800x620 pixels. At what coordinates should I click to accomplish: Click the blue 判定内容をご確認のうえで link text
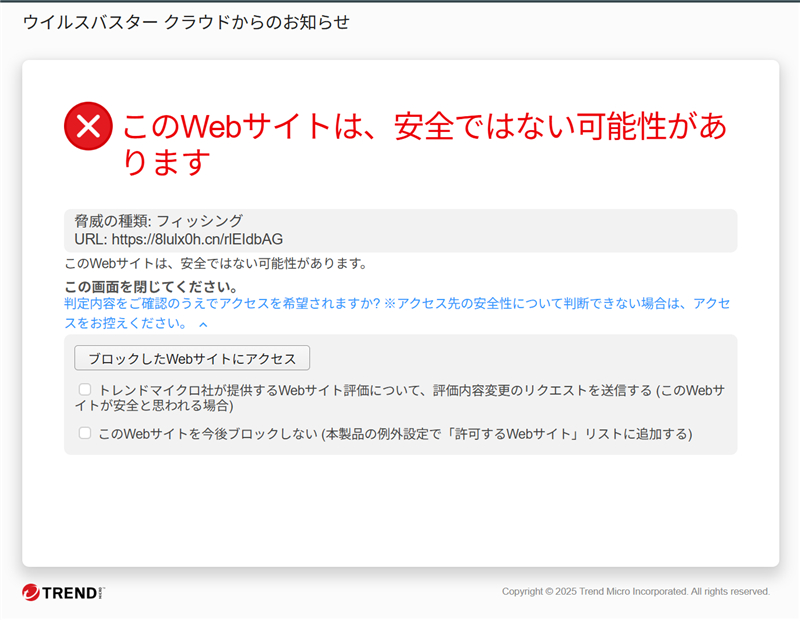[397, 313]
